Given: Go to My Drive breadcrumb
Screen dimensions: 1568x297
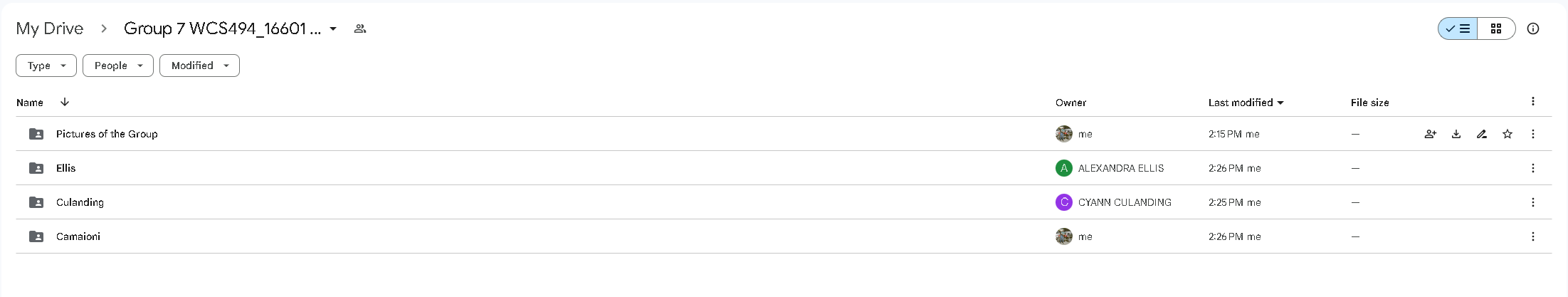Looking at the screenshot, I should 50,28.
